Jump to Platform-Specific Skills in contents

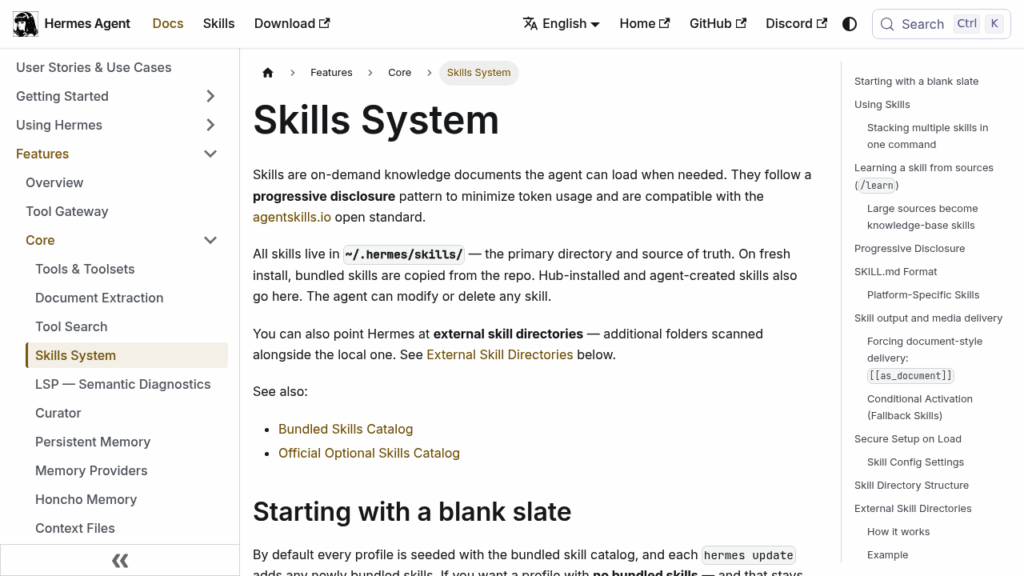coord(923,295)
